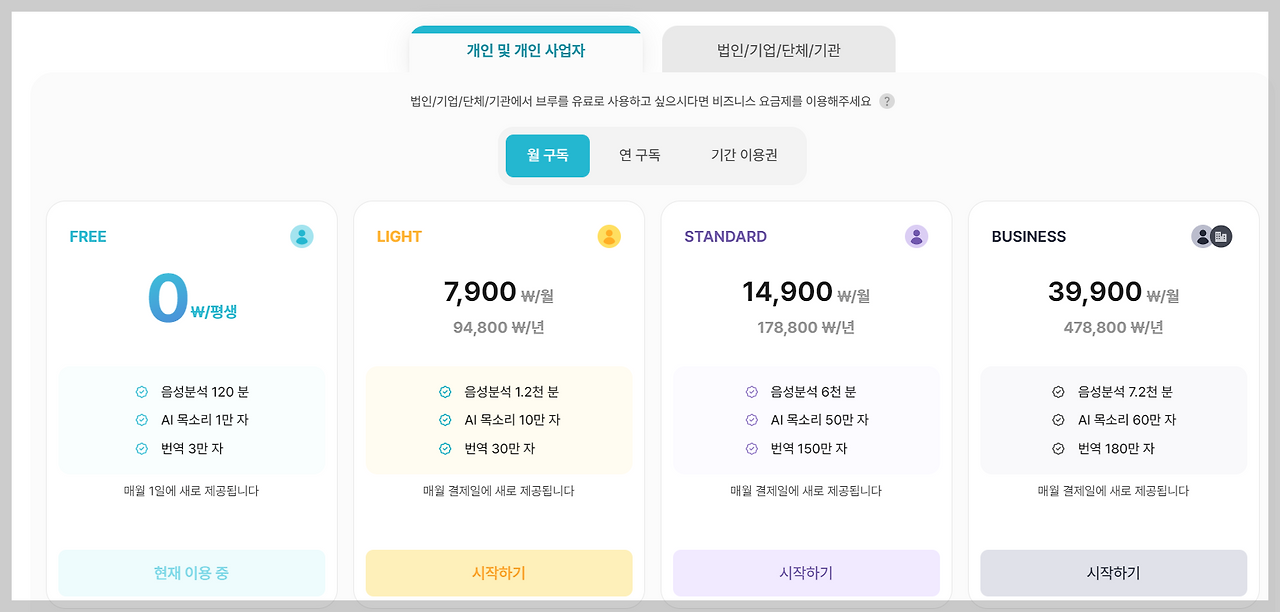
Task: Click 시작하기 on the BUSINESS plan
Action: (x=1113, y=573)
